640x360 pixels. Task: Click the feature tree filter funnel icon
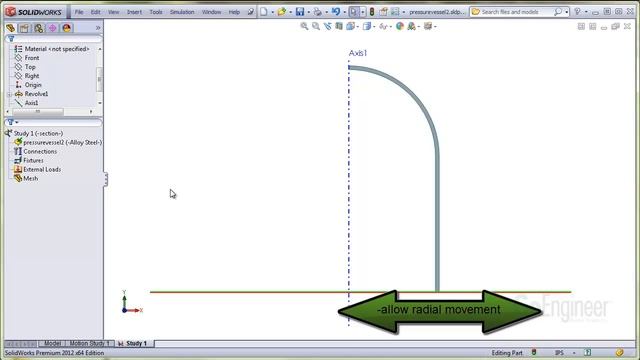point(11,39)
